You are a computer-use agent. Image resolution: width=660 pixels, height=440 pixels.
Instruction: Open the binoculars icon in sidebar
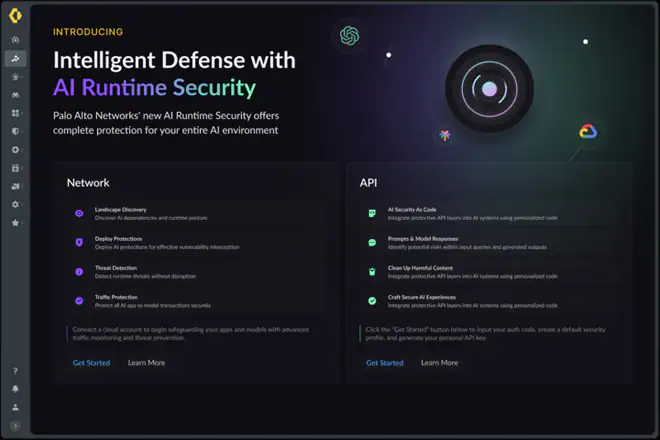[x=16, y=95]
